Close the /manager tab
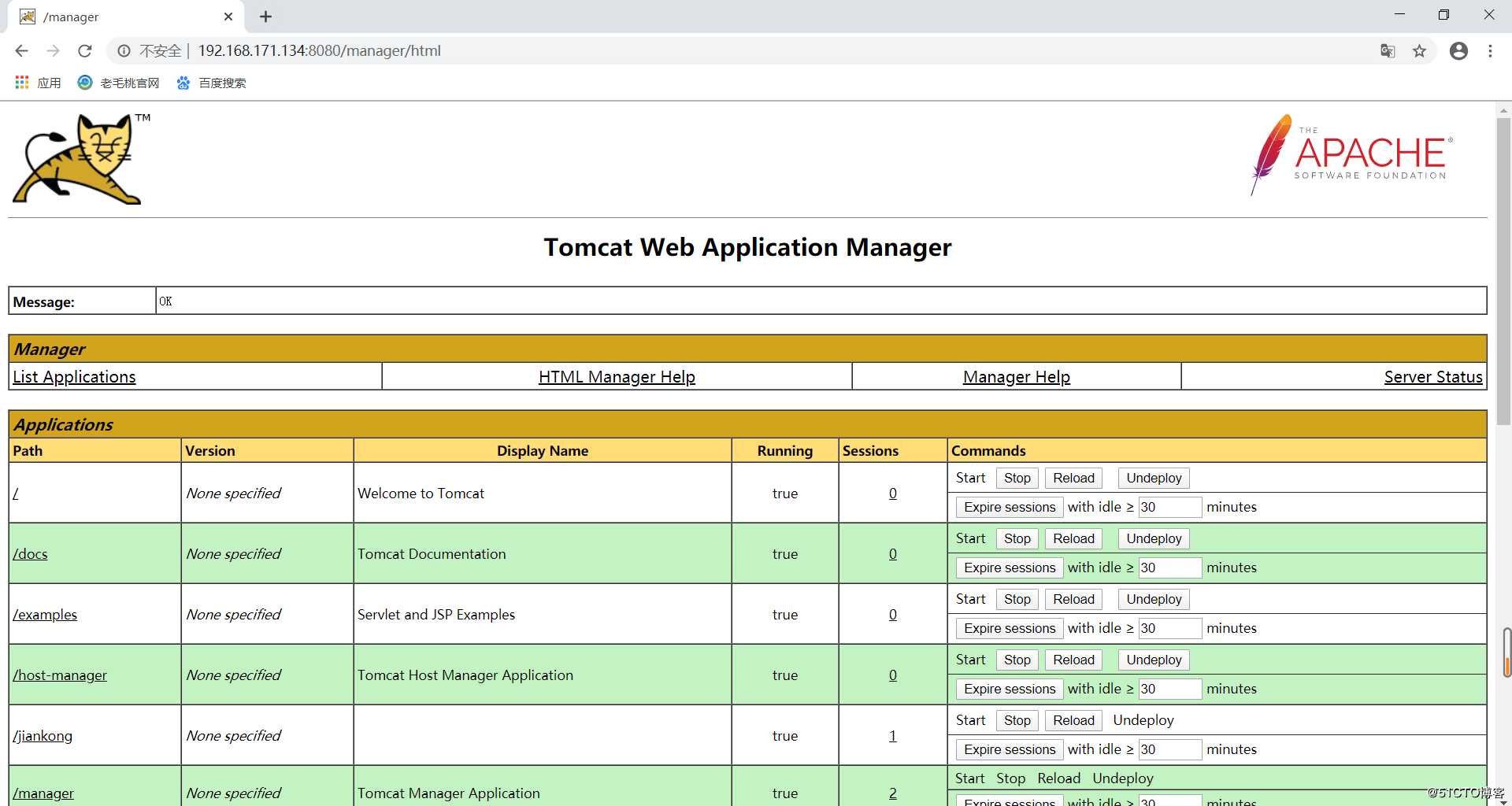The width and height of the screenshot is (1512, 806). (228, 17)
